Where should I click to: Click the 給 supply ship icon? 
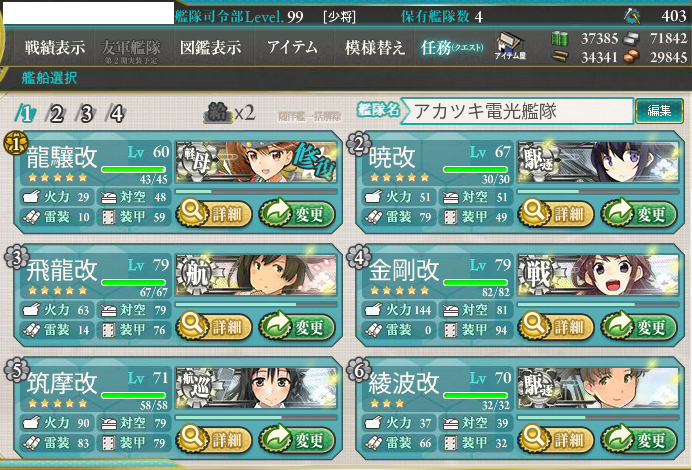pos(218,113)
